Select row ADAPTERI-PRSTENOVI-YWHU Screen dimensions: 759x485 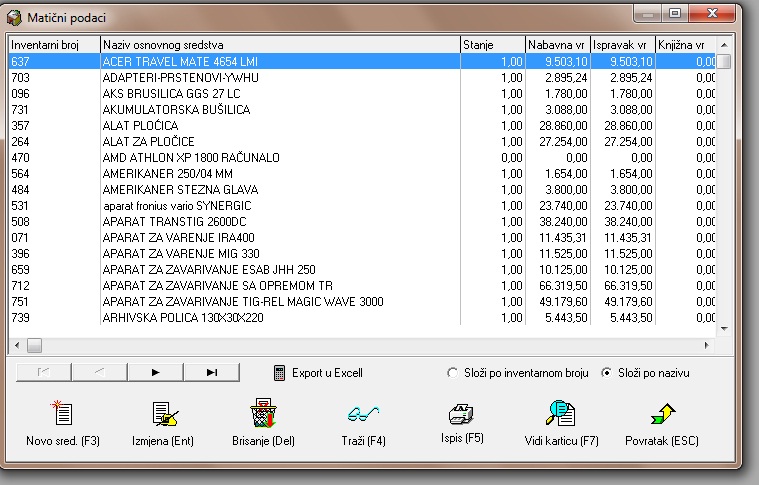click(362, 77)
